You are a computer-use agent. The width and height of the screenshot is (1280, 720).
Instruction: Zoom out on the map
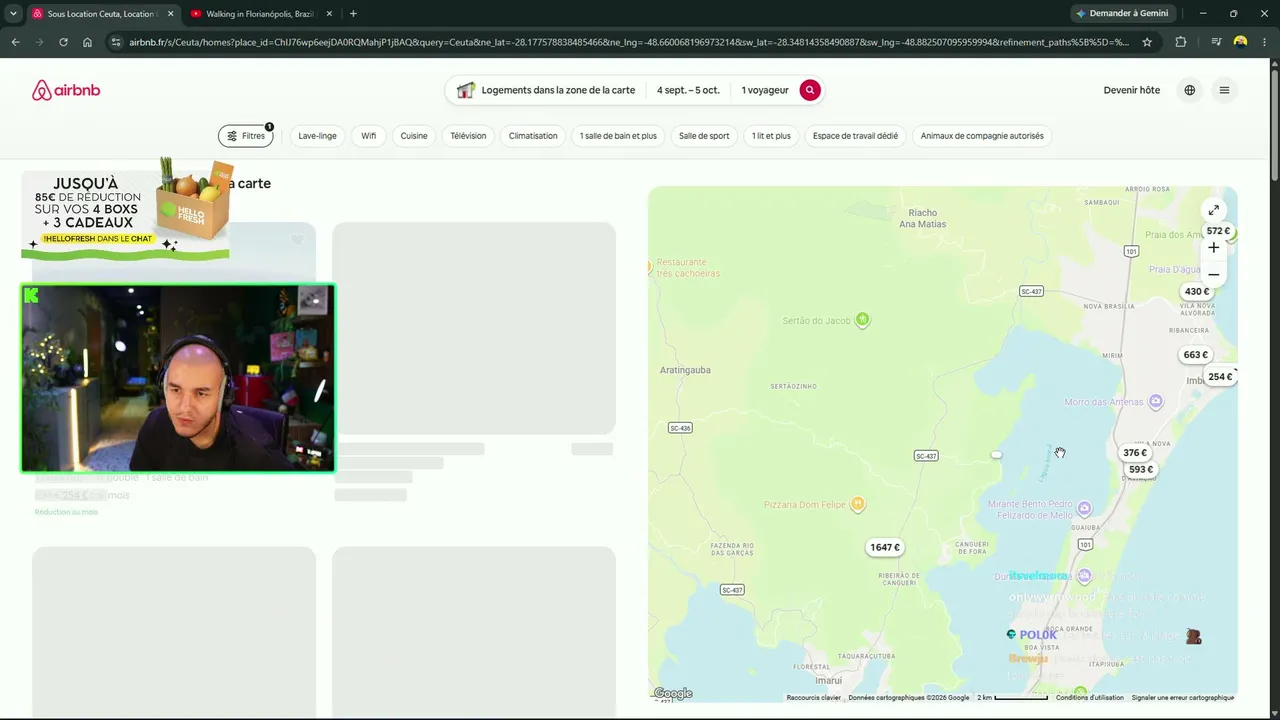[1213, 274]
